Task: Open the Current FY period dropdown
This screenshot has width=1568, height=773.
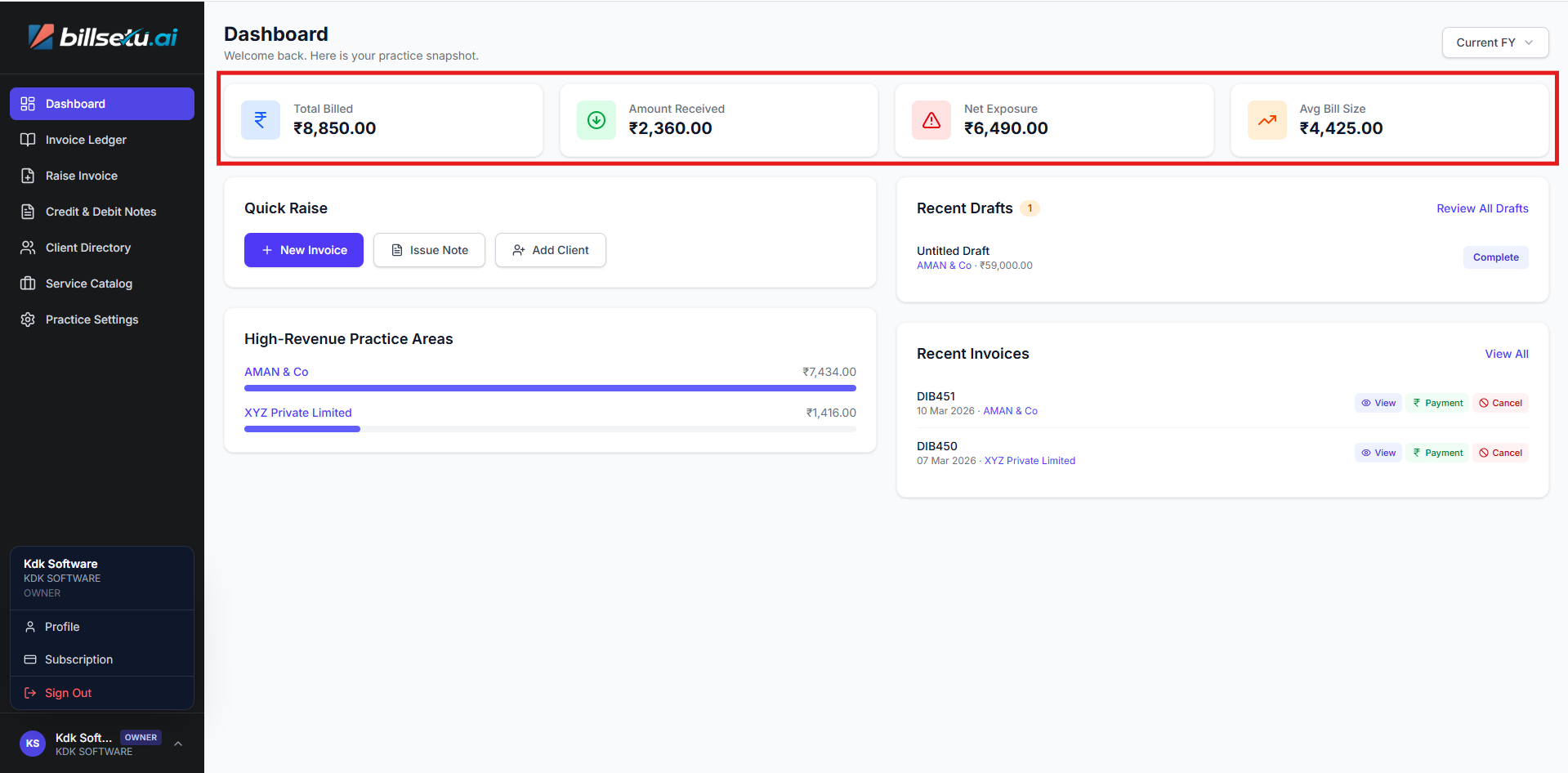Action: point(1494,42)
